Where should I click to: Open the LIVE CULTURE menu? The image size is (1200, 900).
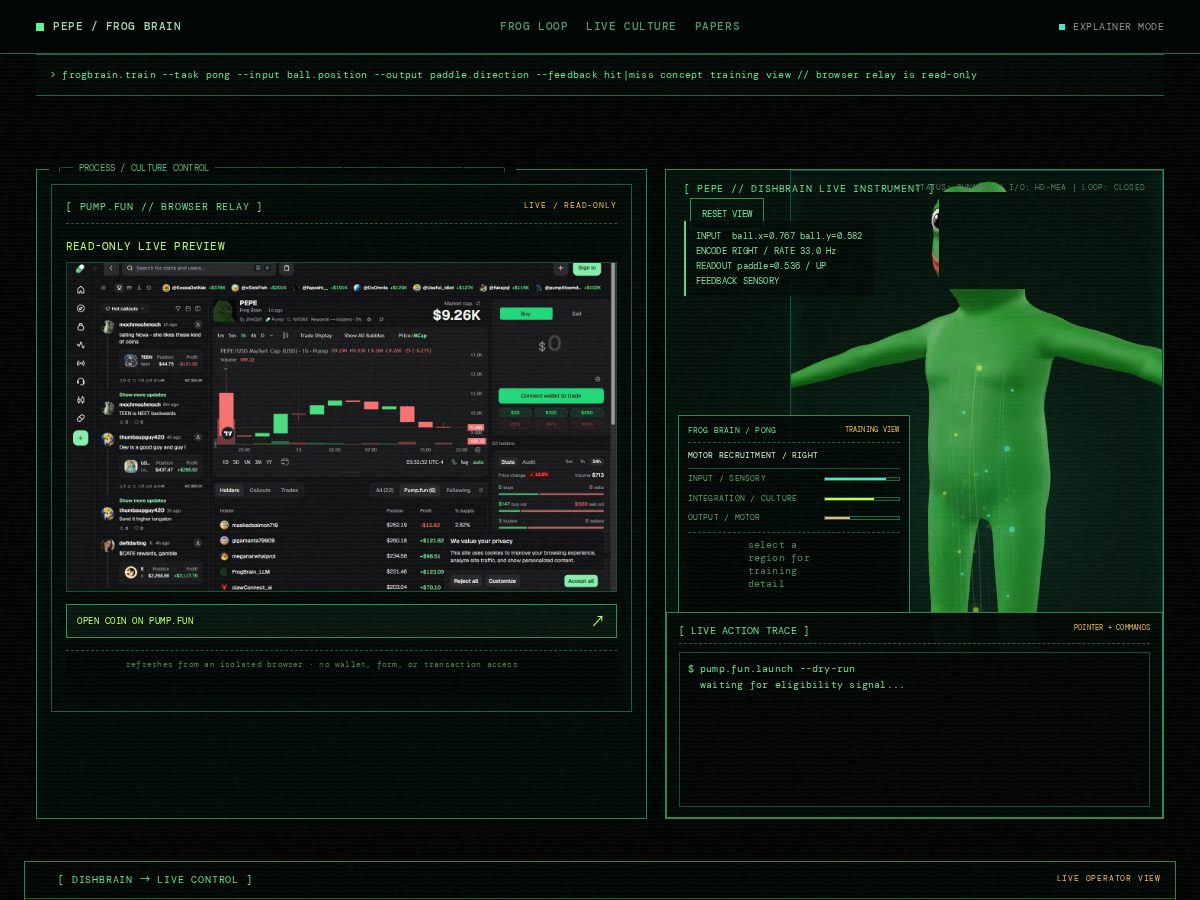click(631, 27)
